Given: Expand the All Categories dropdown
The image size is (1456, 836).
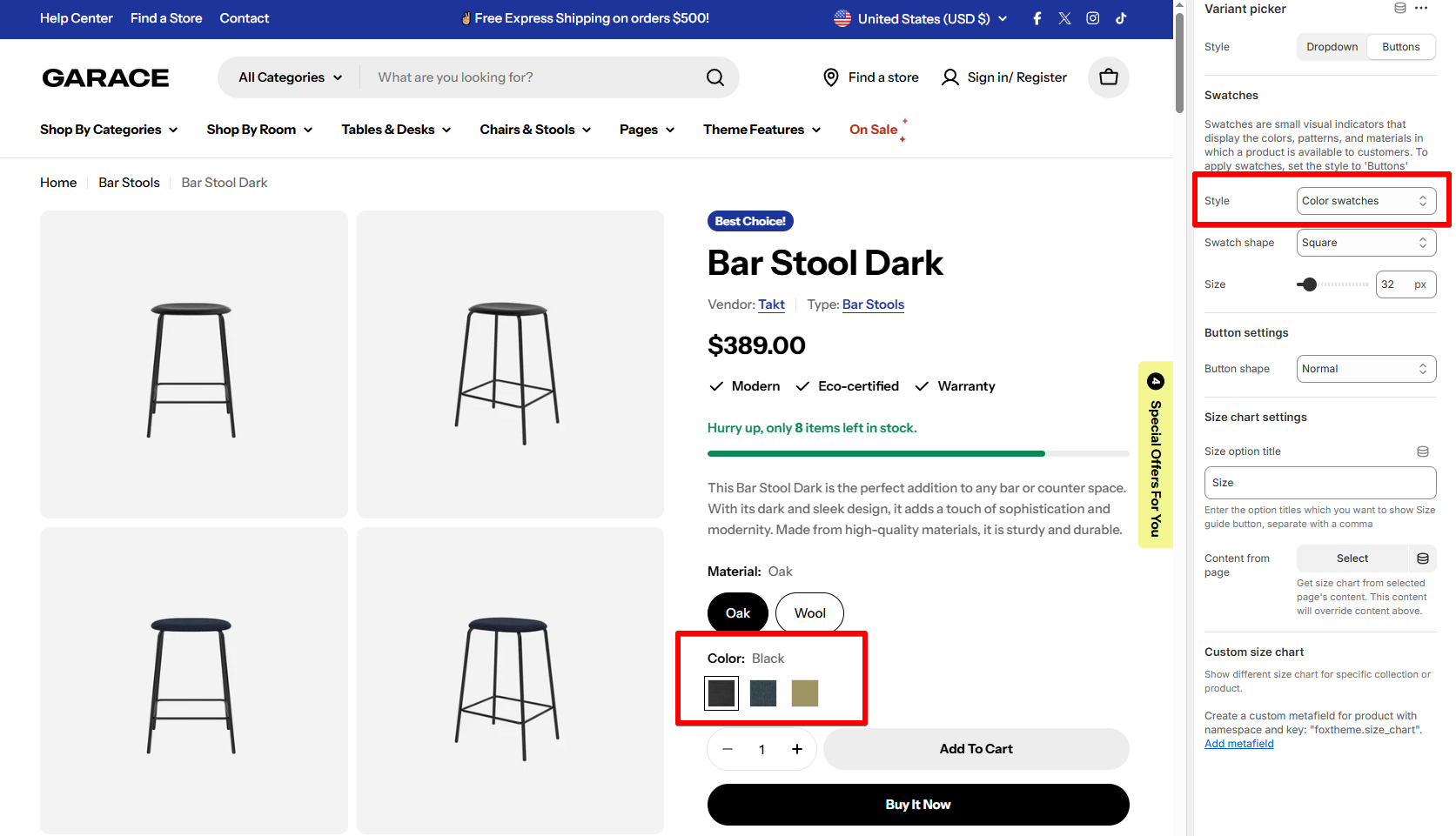Looking at the screenshot, I should [290, 77].
